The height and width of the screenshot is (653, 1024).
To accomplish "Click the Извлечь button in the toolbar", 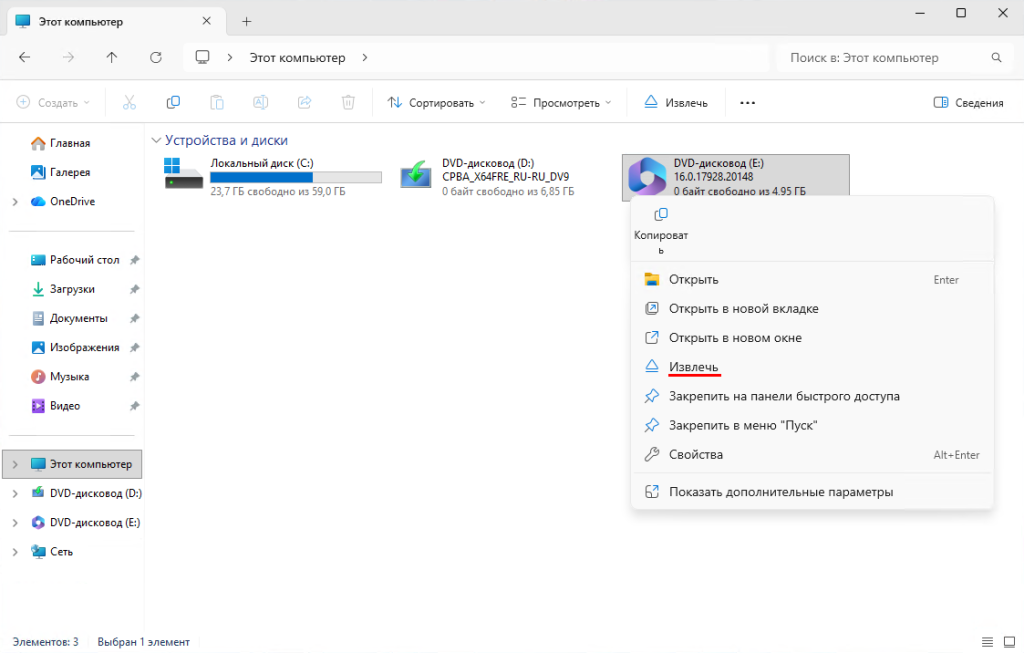I will point(676,103).
